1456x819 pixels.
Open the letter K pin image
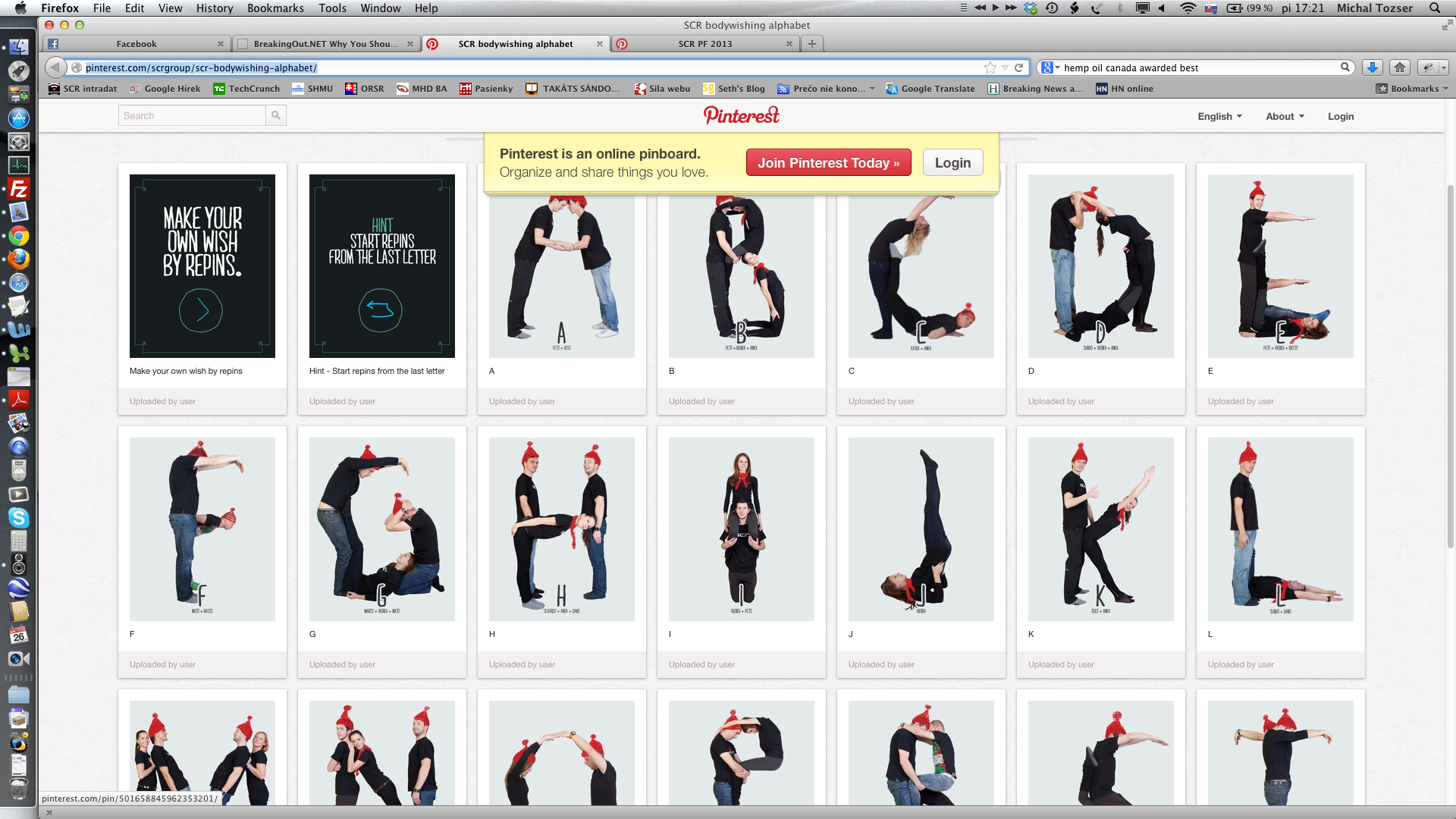[1101, 529]
